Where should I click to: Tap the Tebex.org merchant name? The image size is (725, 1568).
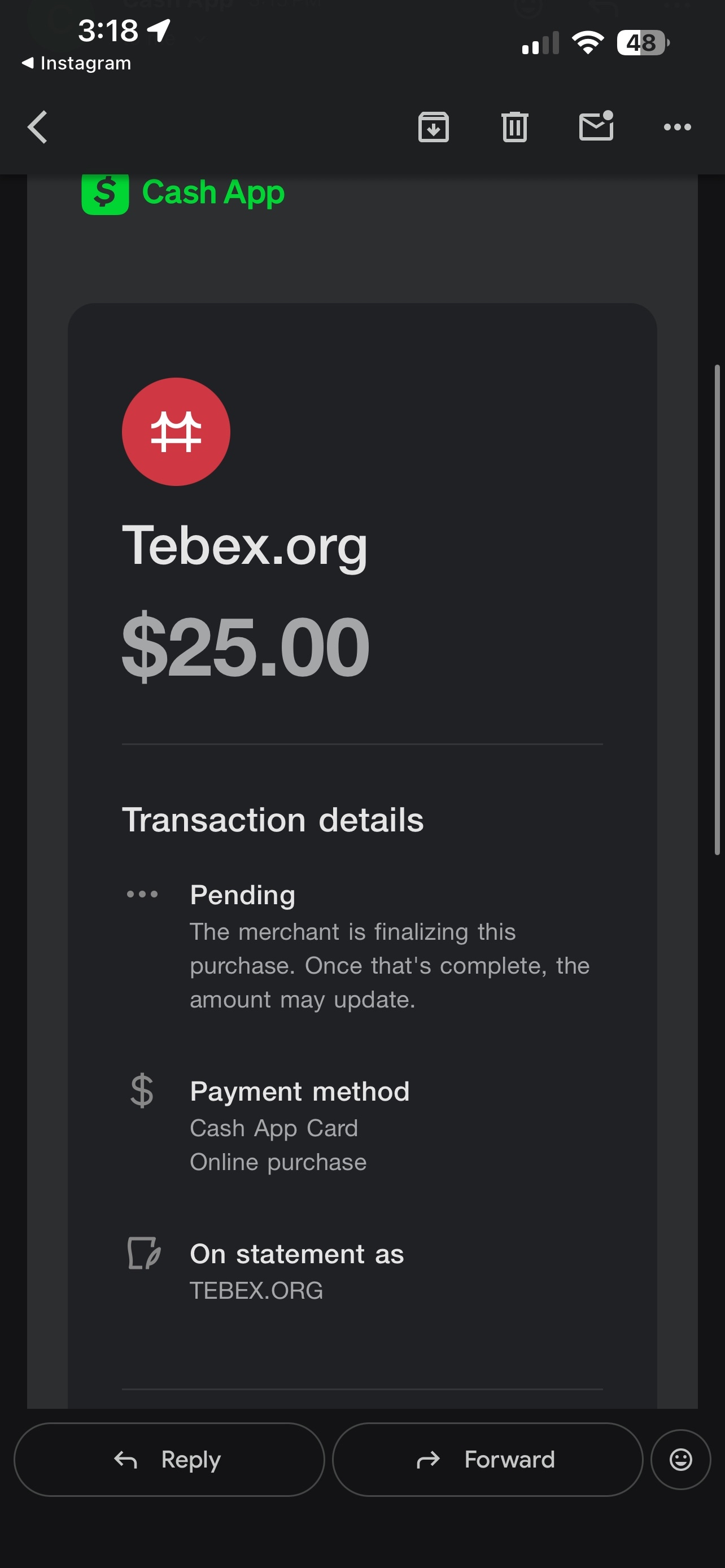(x=244, y=545)
